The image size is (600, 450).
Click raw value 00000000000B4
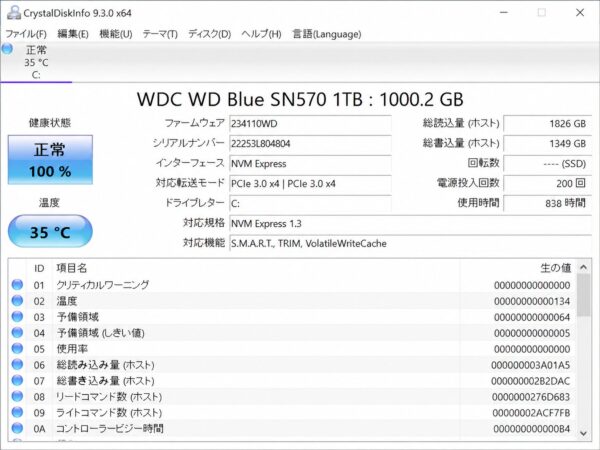coord(532,429)
